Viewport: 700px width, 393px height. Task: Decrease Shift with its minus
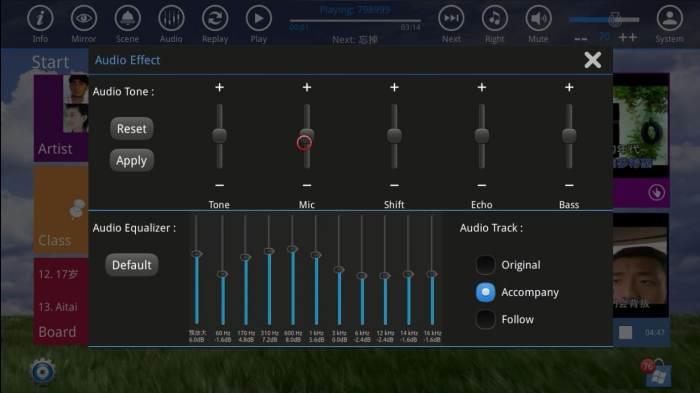(x=394, y=185)
